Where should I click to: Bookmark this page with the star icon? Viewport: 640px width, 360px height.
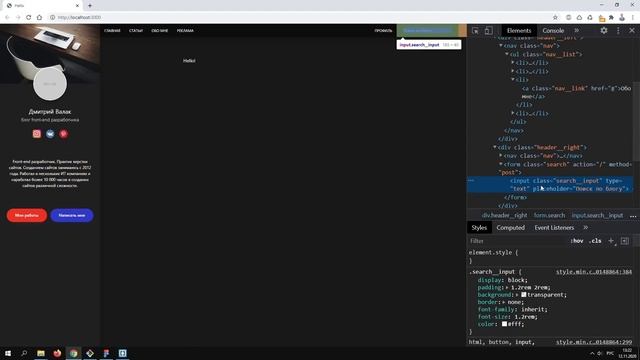[x=555, y=17]
